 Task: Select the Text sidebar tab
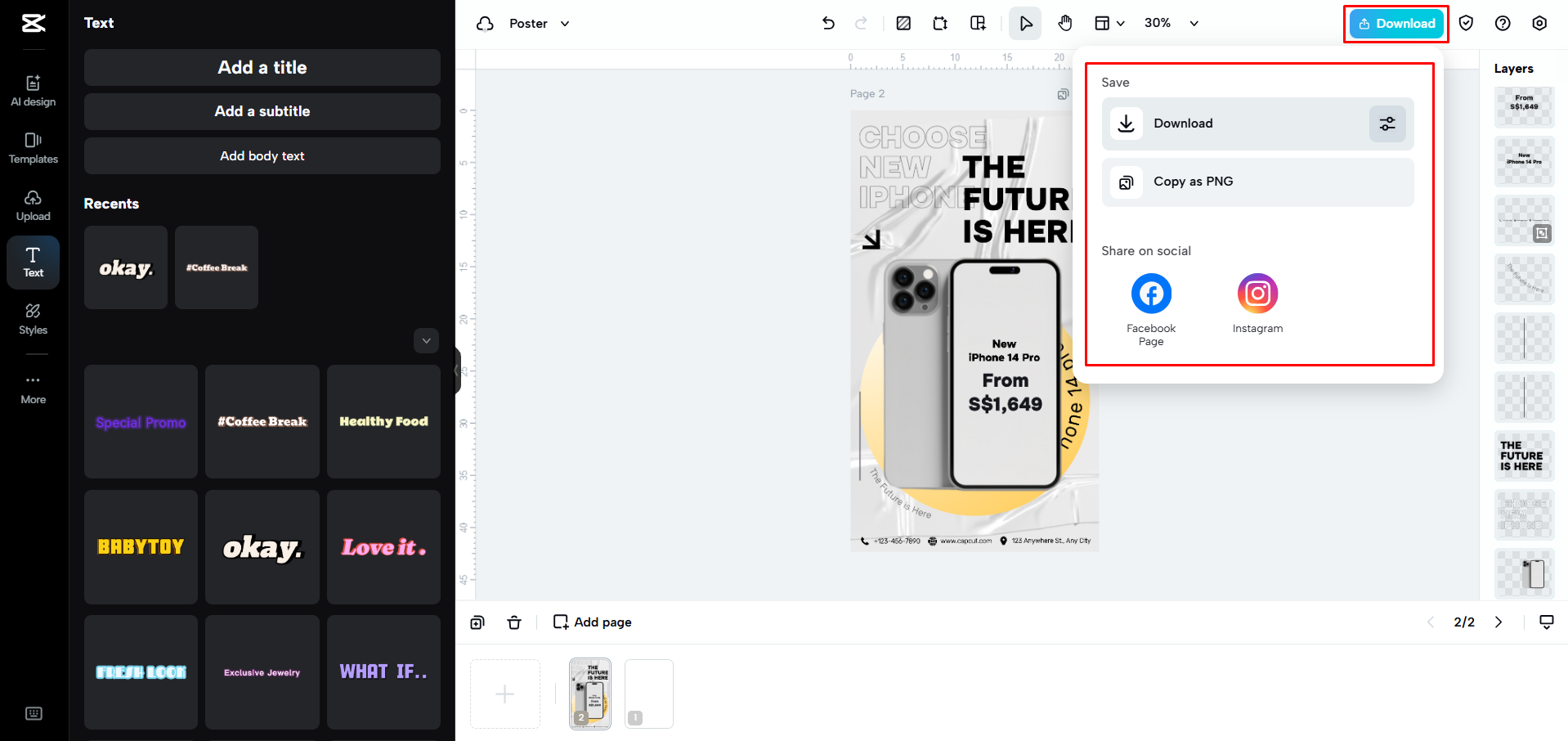pyautogui.click(x=34, y=263)
